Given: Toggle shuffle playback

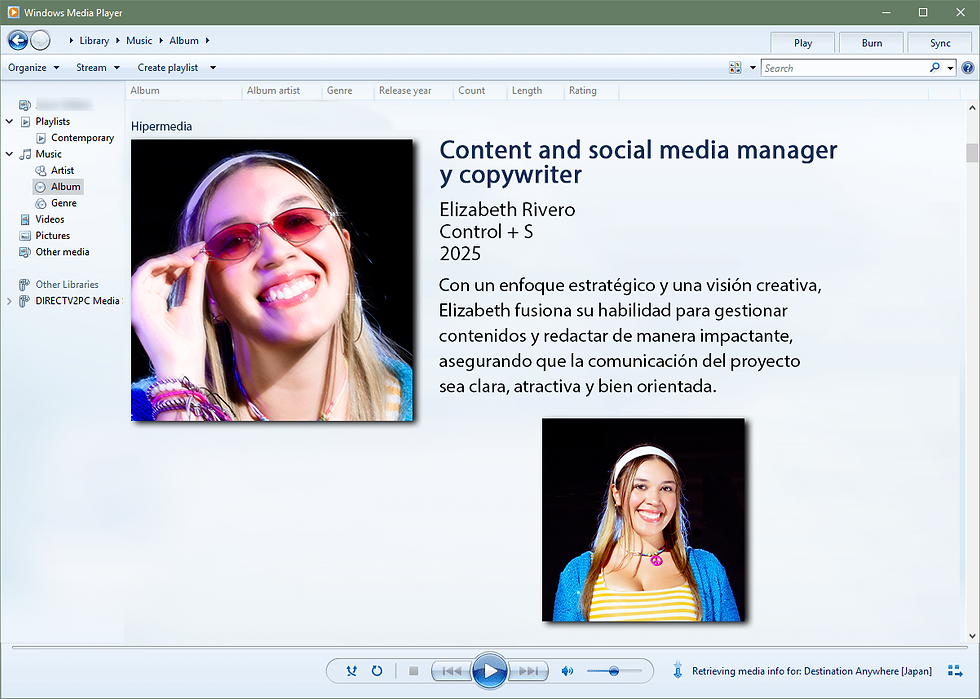Looking at the screenshot, I should coord(351,671).
